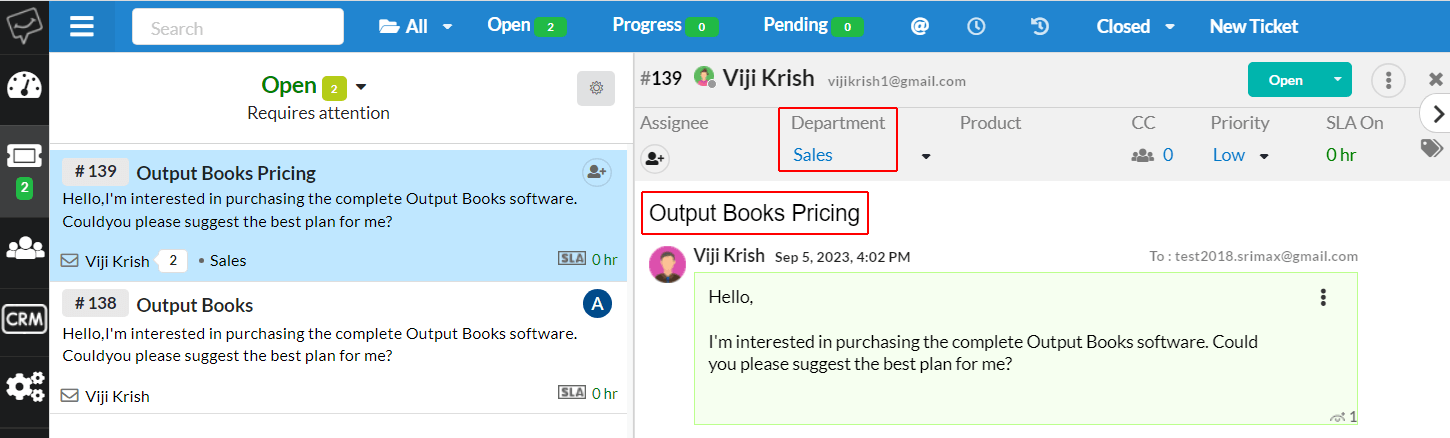Open the settings gears icon in sidebar
The image size is (1450, 438).
click(x=24, y=386)
